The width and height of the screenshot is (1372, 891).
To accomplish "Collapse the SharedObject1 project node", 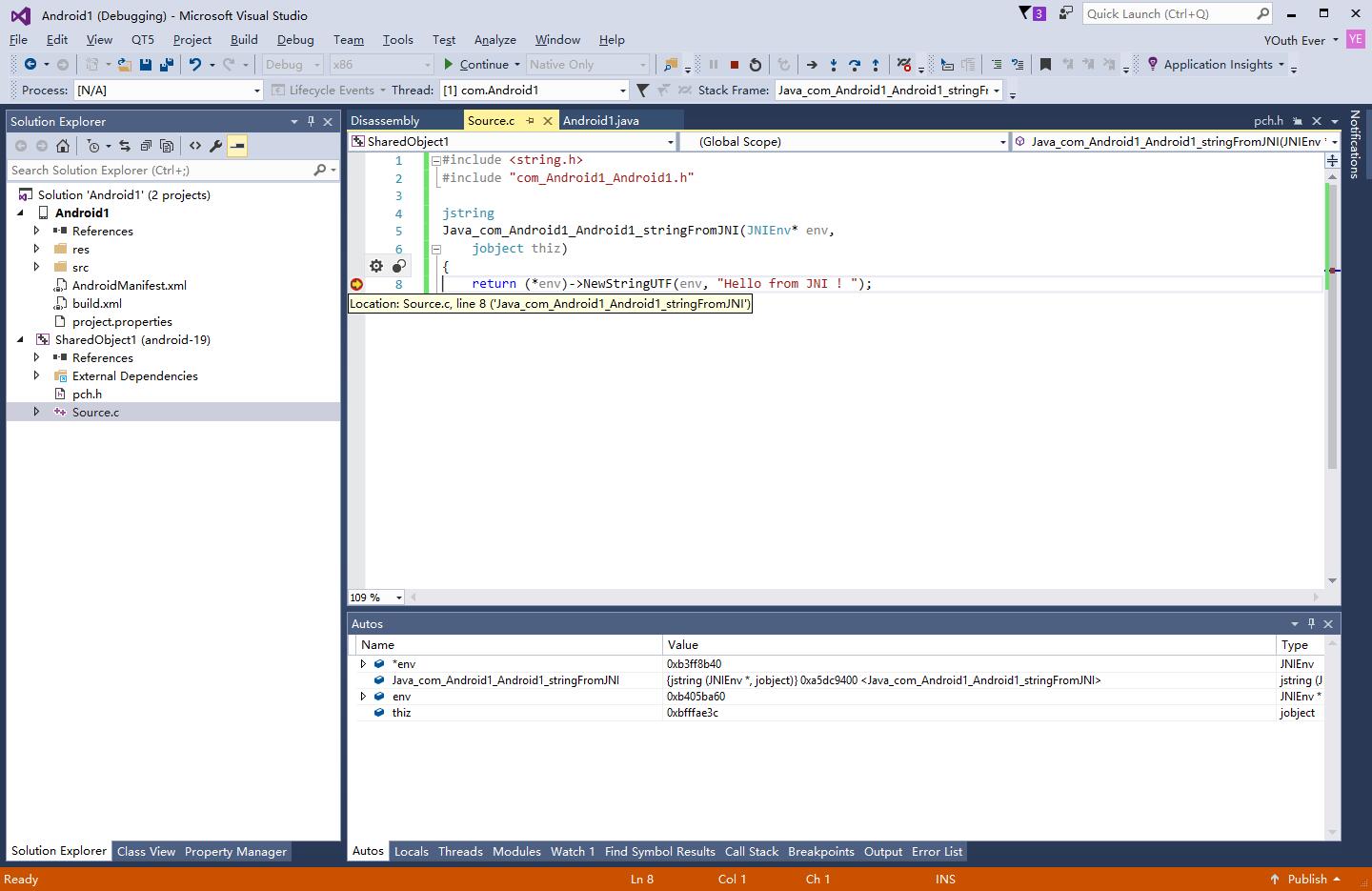I will [20, 339].
